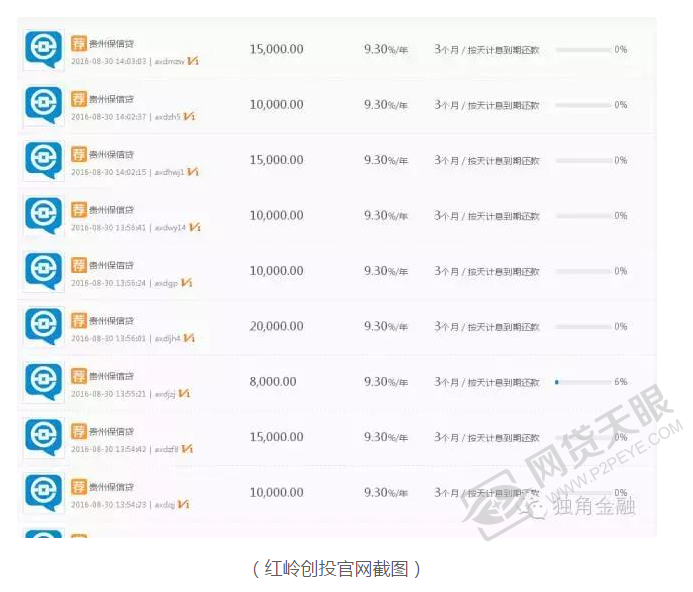Click the blue logo in the 13:54:42 row
This screenshot has width=693, height=592.
click(43, 437)
